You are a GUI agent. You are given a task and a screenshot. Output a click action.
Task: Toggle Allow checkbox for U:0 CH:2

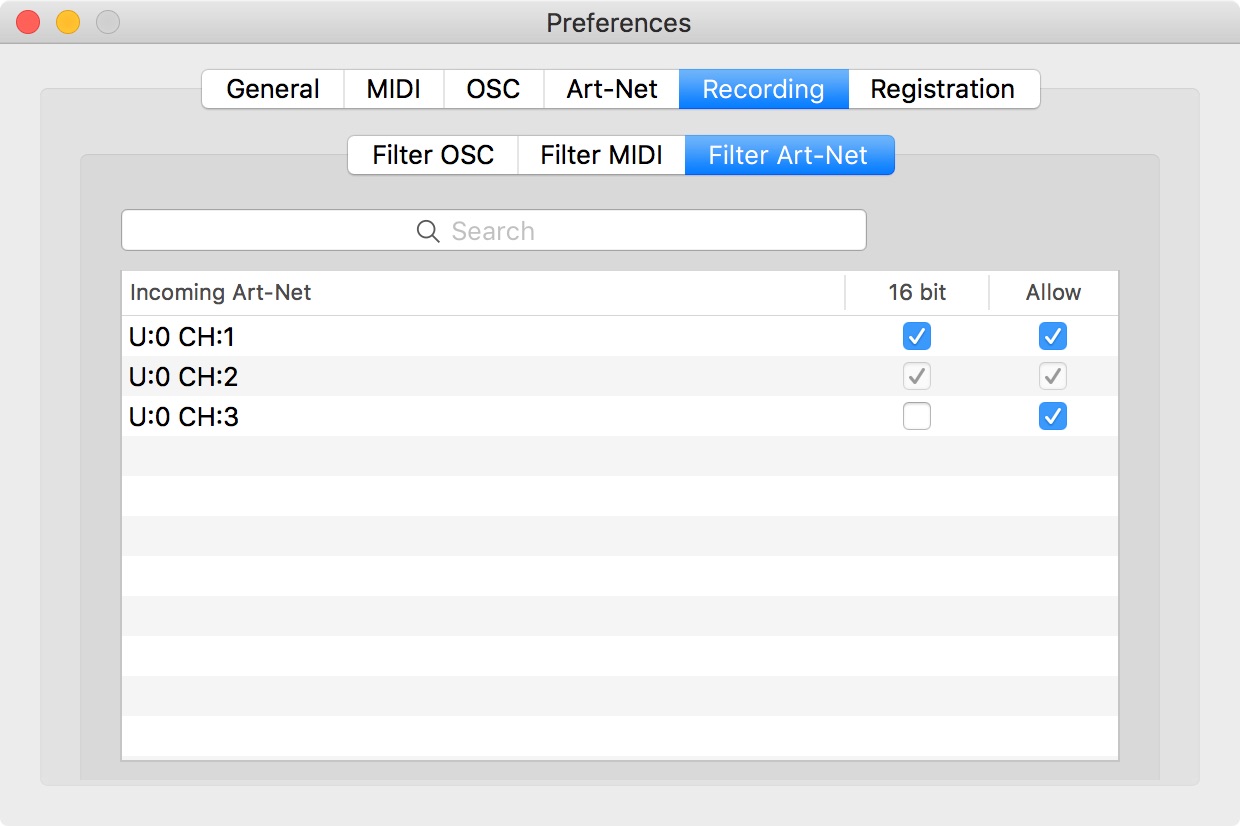tap(1053, 376)
